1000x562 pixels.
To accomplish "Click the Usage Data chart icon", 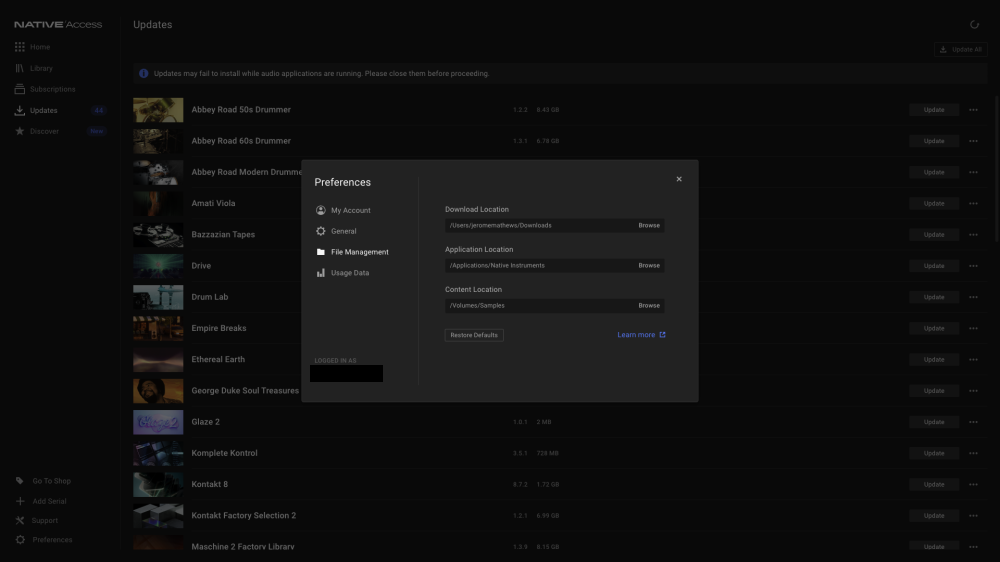I will click(x=321, y=272).
